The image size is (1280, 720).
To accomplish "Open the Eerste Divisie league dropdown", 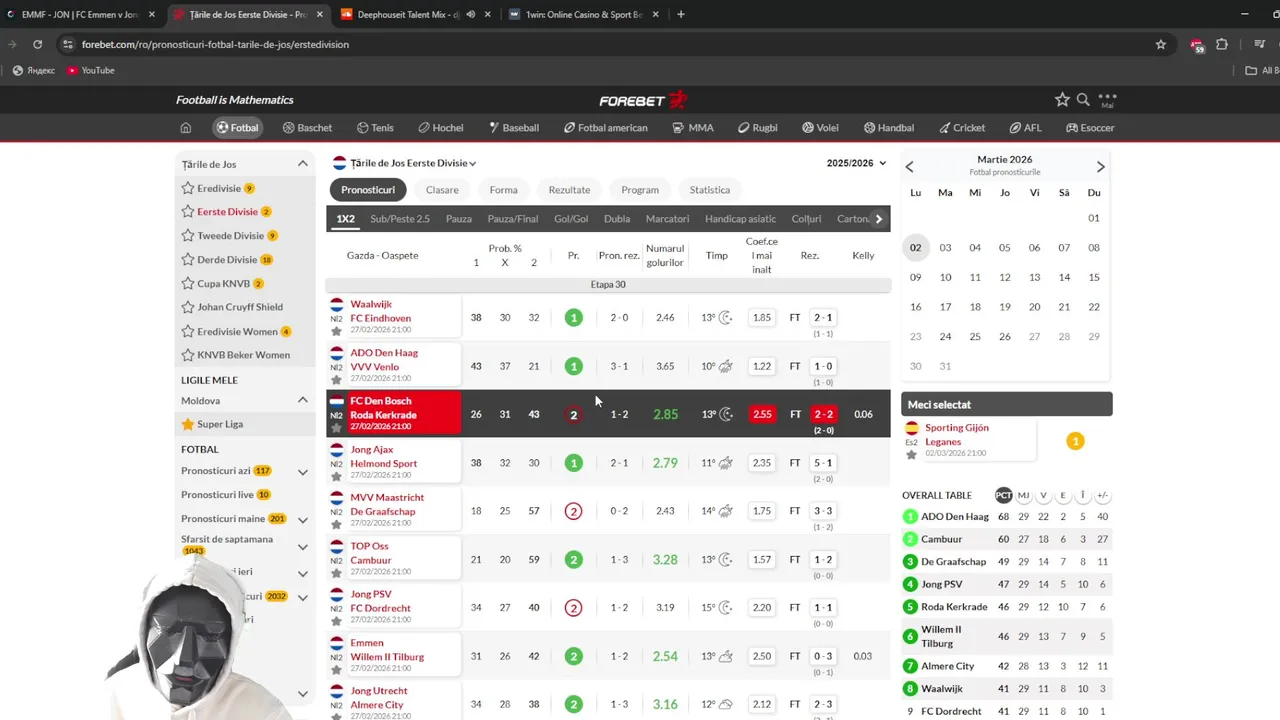I will click(x=413, y=163).
